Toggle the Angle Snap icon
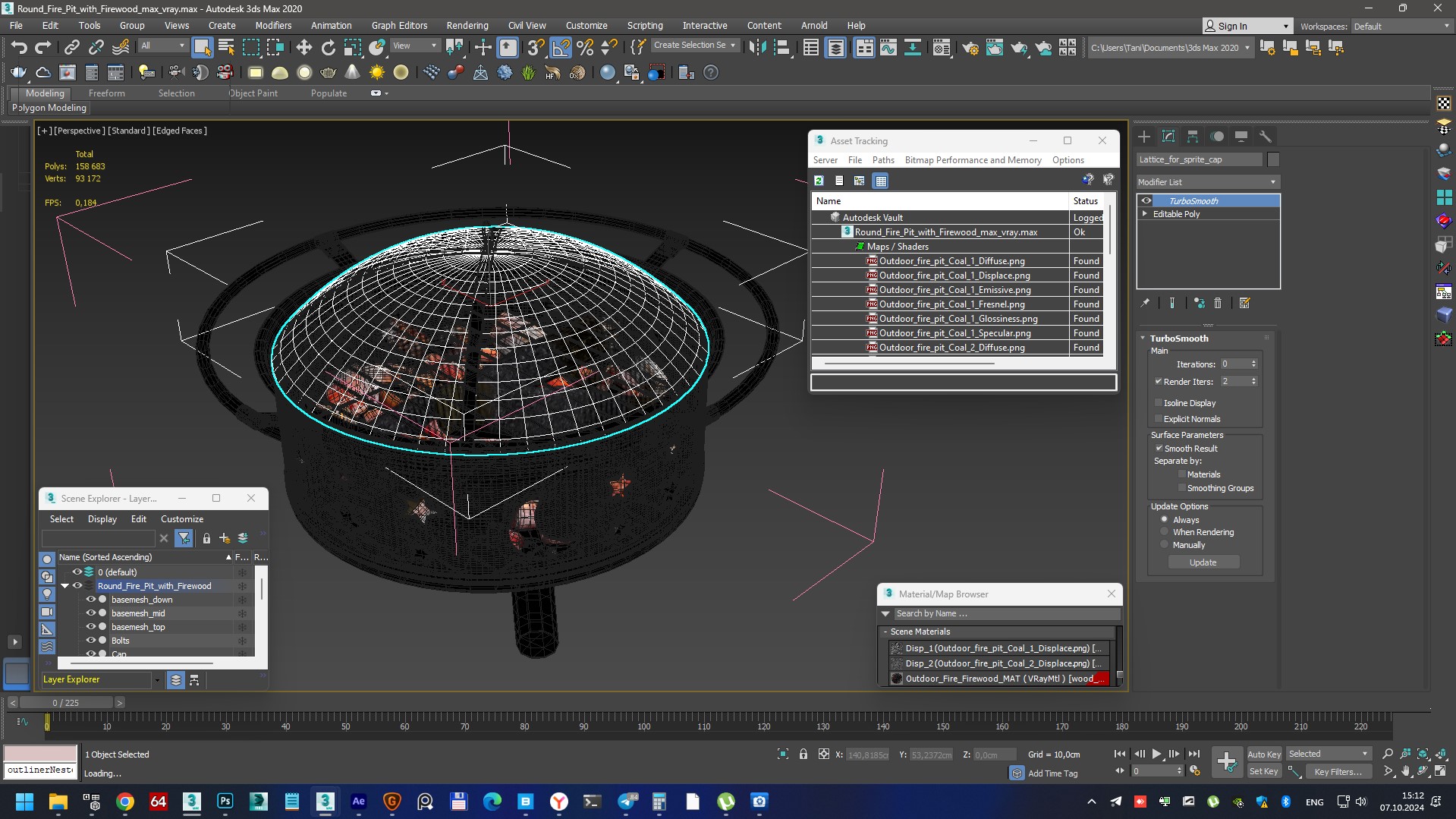 (560, 48)
